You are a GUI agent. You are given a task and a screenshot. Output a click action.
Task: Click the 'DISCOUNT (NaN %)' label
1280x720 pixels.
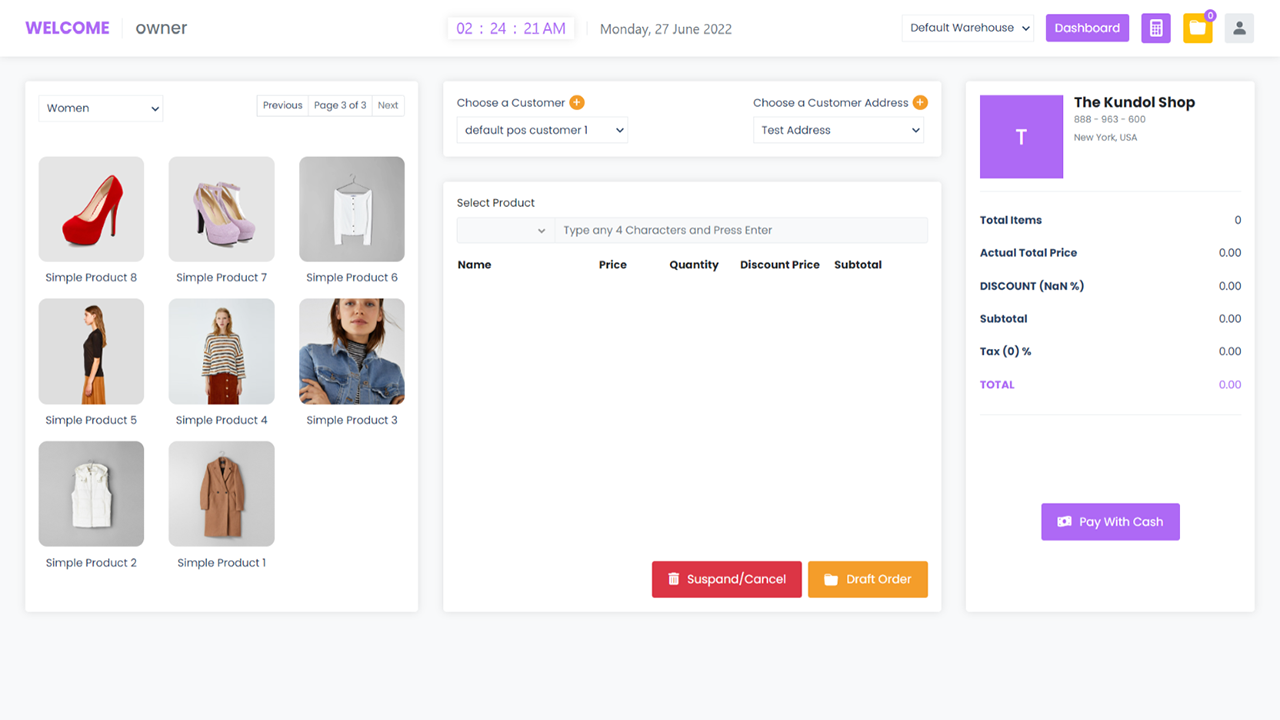(x=1032, y=286)
